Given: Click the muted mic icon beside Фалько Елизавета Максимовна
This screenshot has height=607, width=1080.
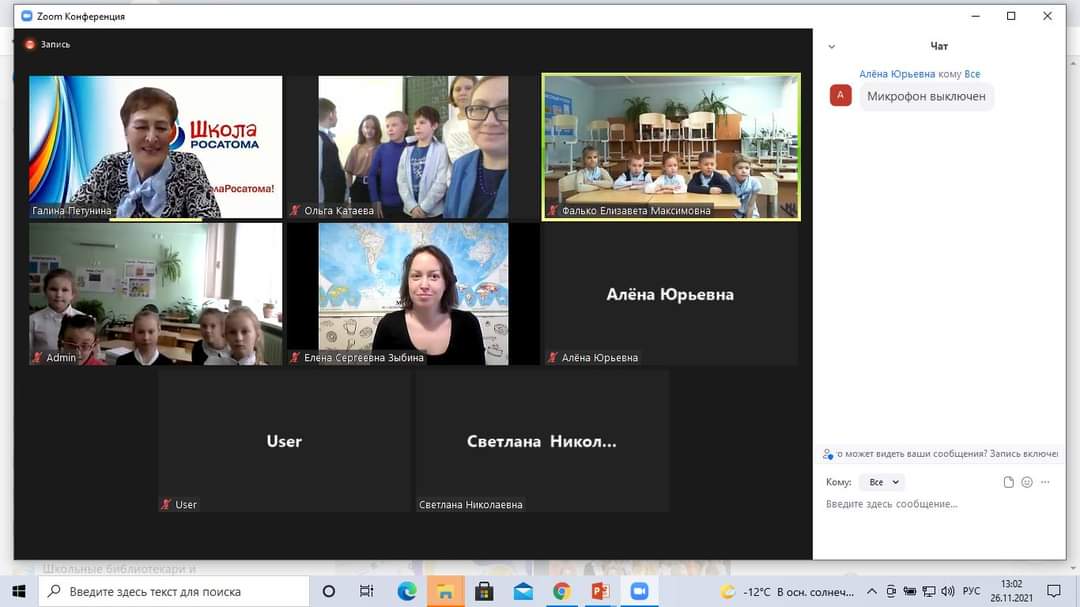Looking at the screenshot, I should coord(552,211).
